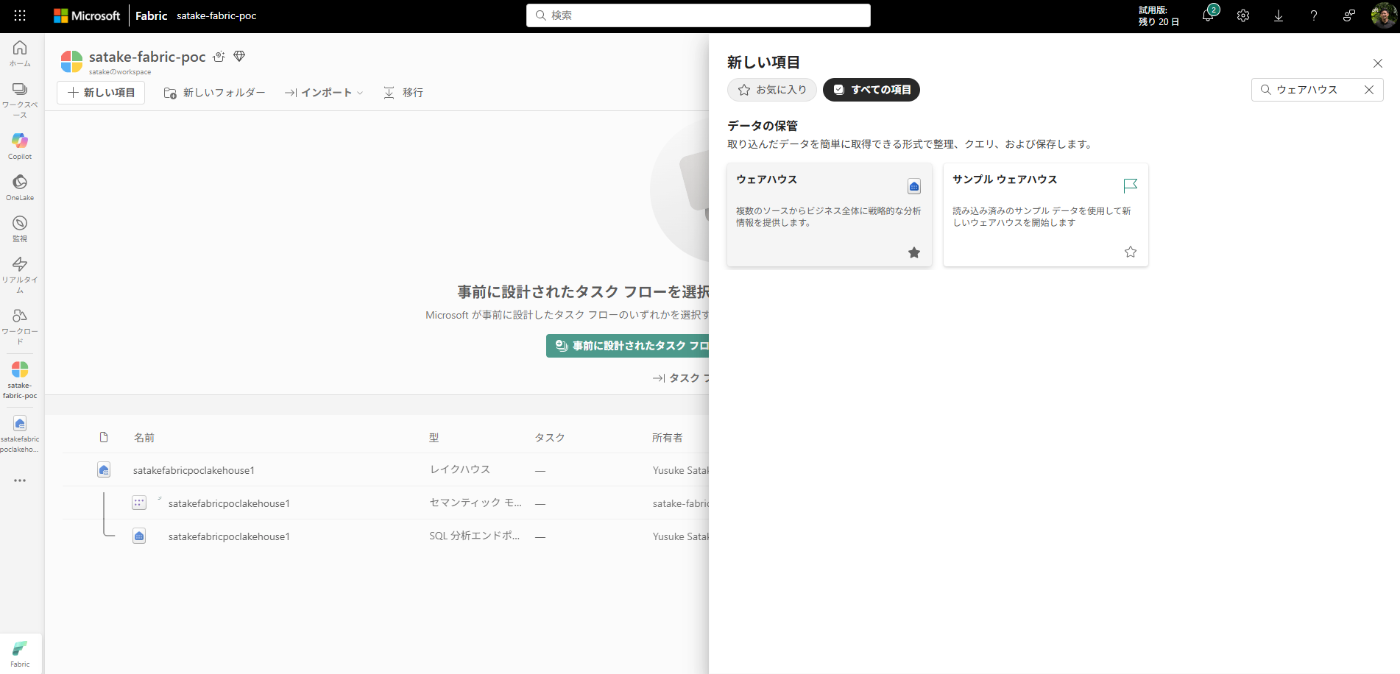Image resolution: width=1400 pixels, height=674 pixels.
Task: Create a ウェアハウス item card
Action: point(829,215)
